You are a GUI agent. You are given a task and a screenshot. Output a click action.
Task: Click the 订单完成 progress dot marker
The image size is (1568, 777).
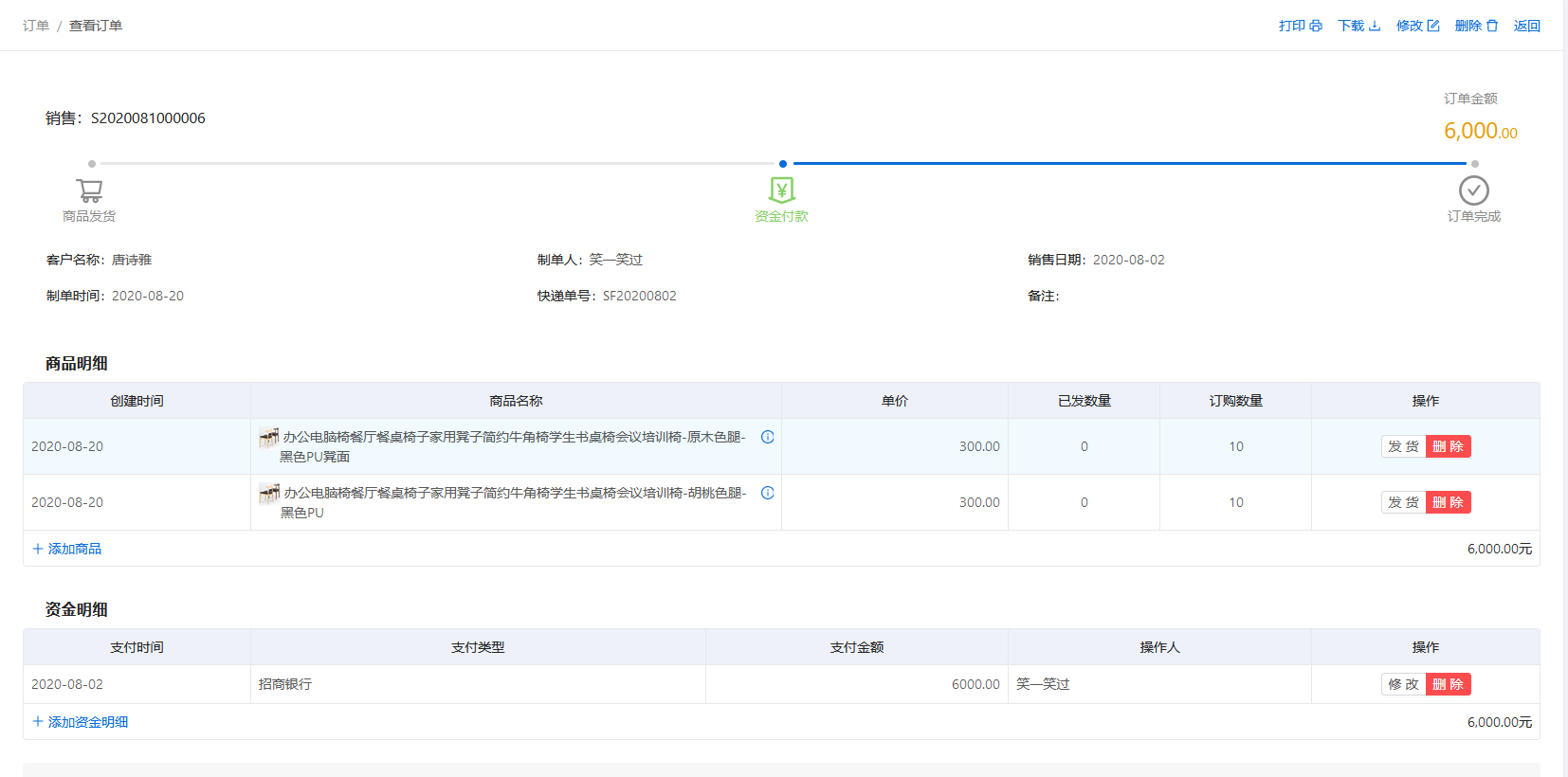tap(1475, 164)
